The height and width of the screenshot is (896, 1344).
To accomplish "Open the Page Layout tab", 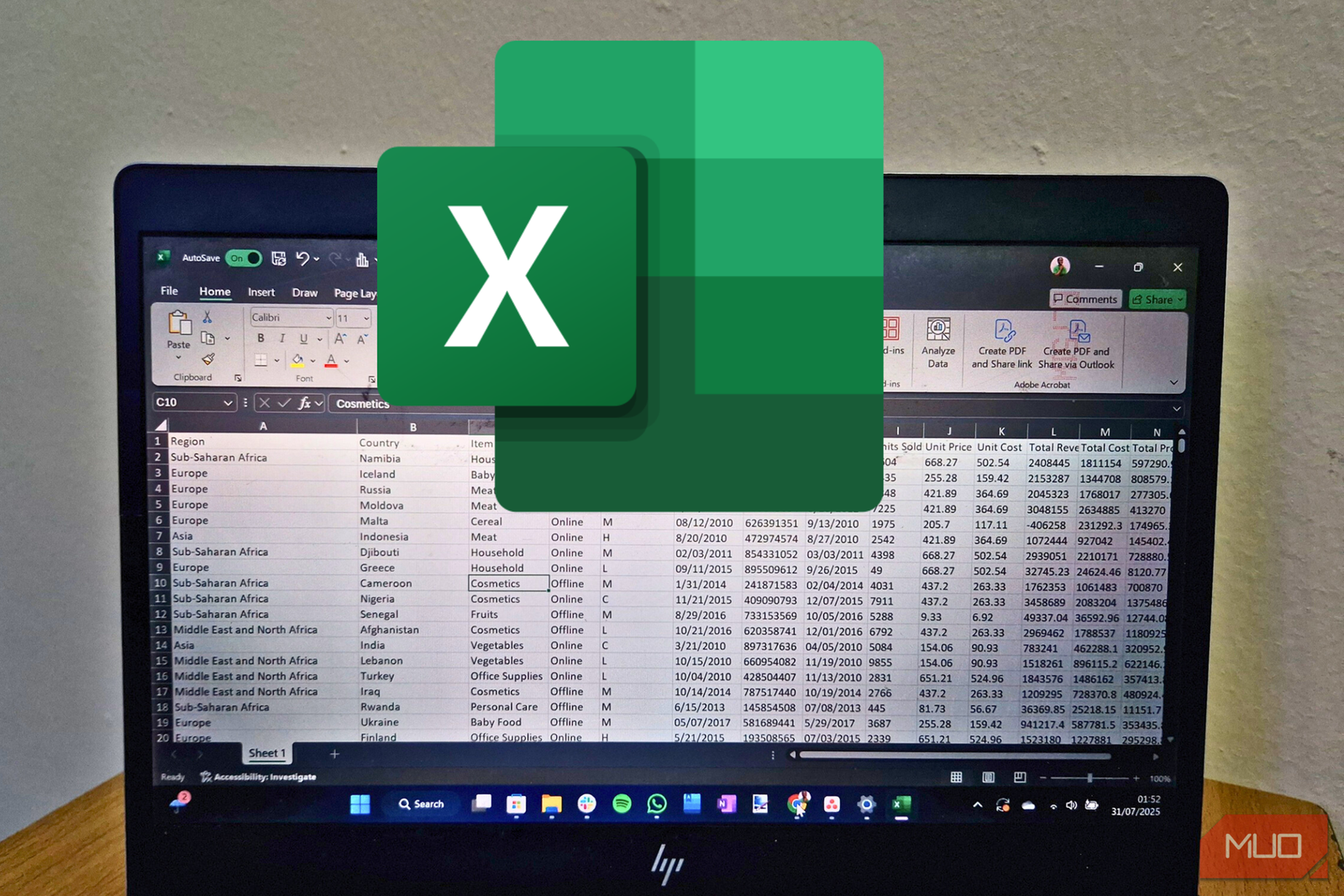I will click(355, 294).
